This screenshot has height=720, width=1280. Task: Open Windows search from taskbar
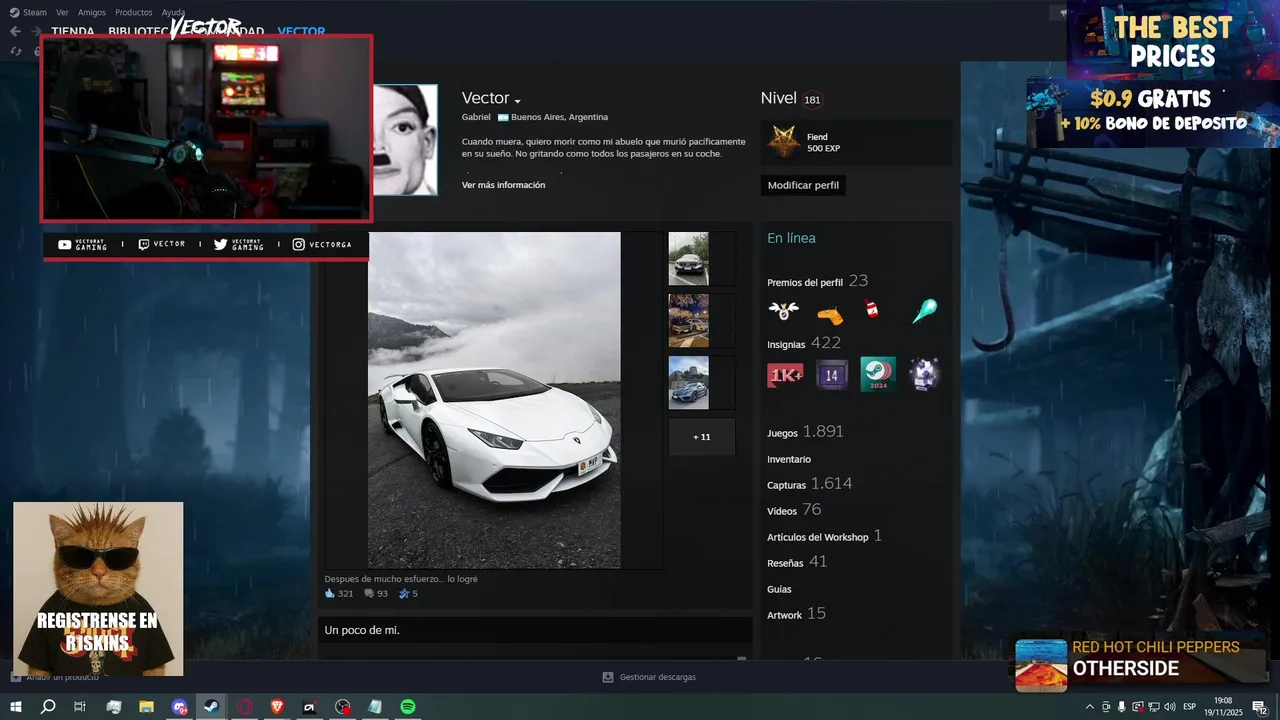click(48, 706)
